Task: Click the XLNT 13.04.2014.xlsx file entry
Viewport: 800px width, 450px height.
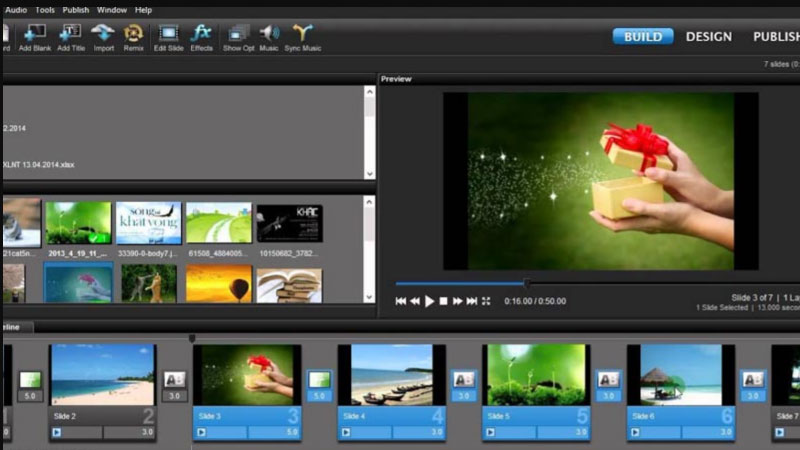Action: (x=39, y=165)
